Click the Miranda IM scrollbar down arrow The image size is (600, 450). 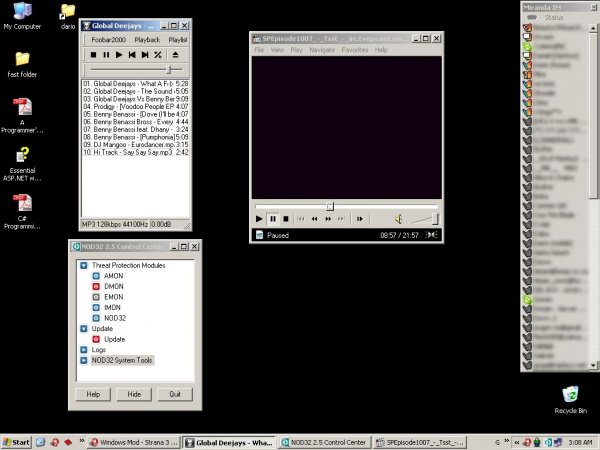click(x=593, y=365)
